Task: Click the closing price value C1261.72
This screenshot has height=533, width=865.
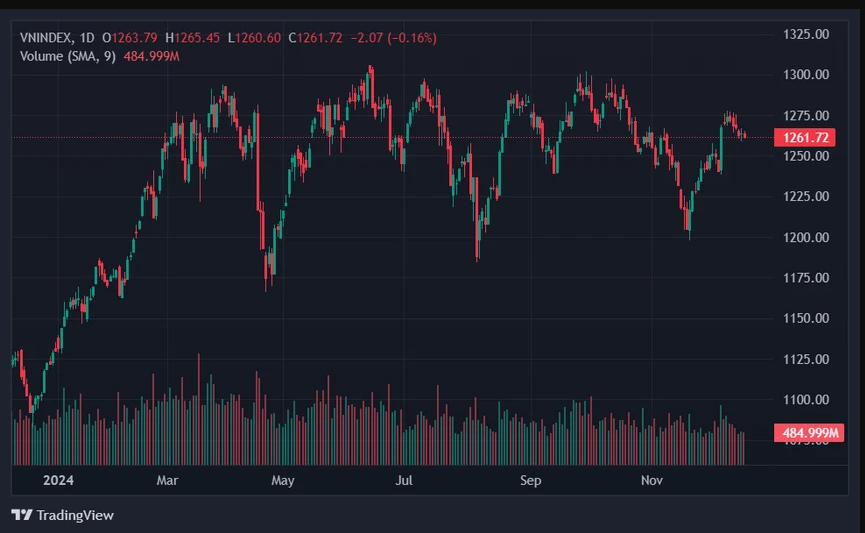Action: [316, 38]
